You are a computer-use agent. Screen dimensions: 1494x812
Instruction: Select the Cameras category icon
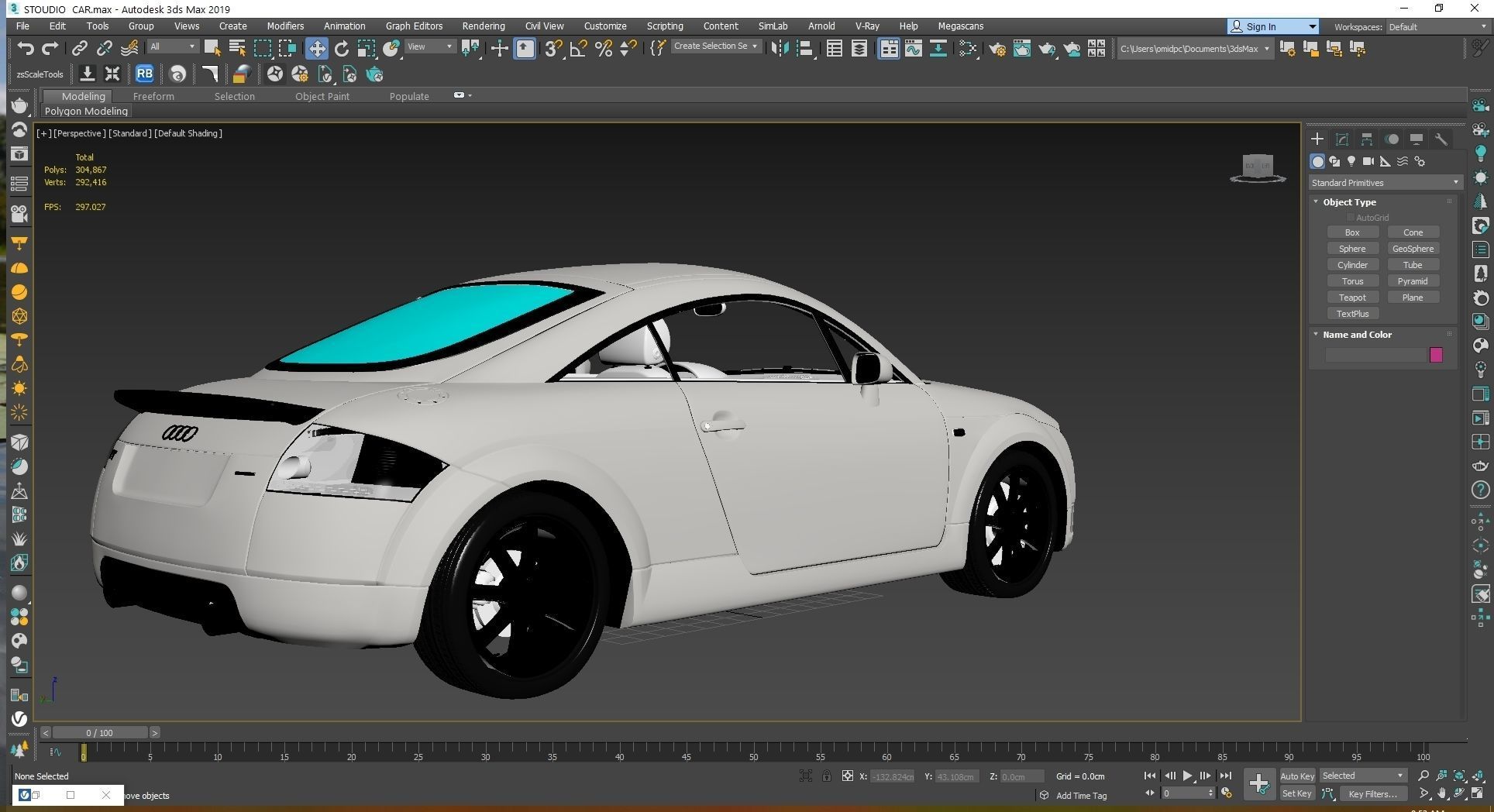tap(1368, 161)
